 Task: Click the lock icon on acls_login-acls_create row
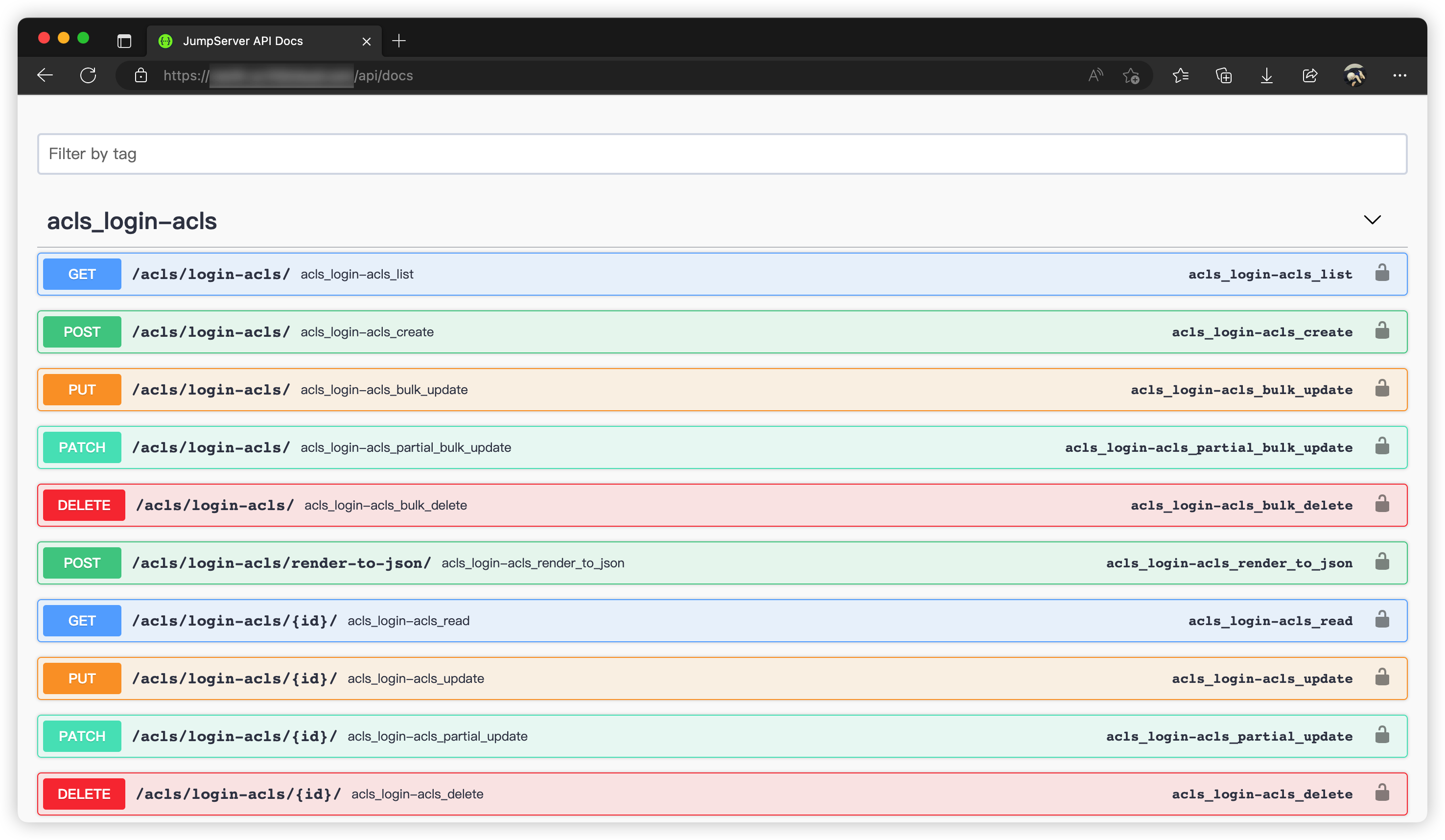point(1382,331)
